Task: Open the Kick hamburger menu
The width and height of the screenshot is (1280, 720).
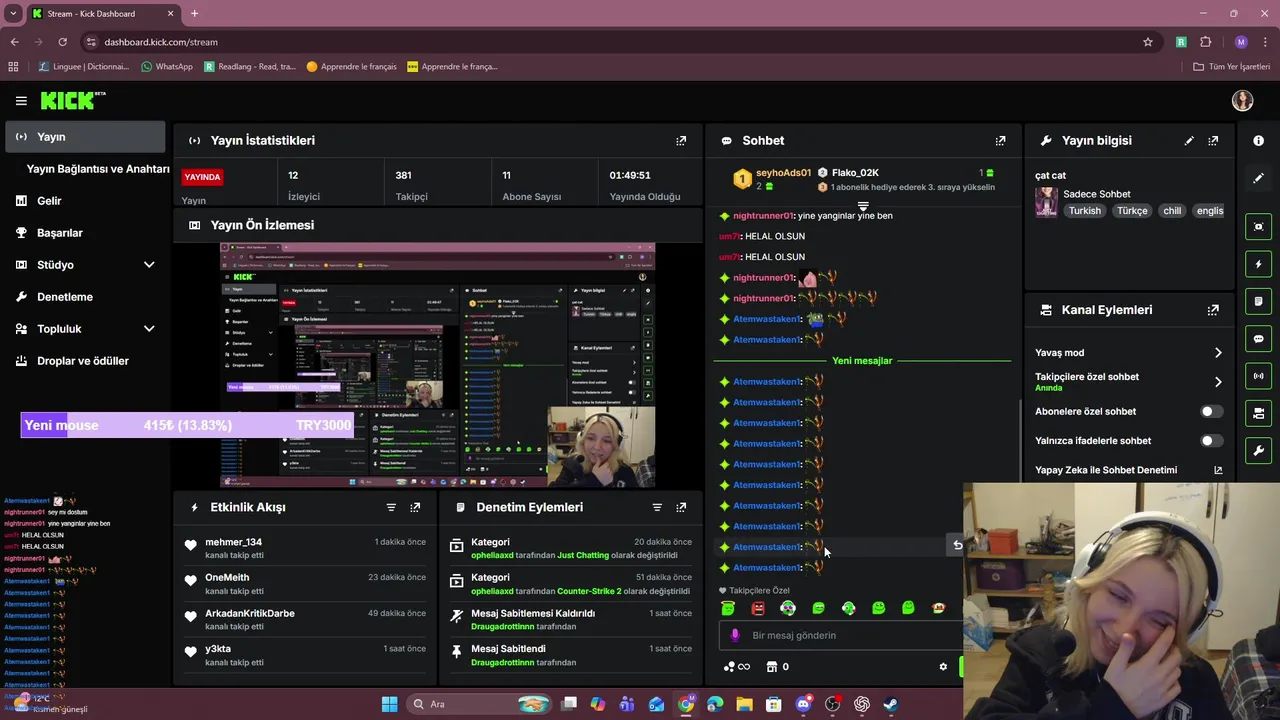Action: 21,101
